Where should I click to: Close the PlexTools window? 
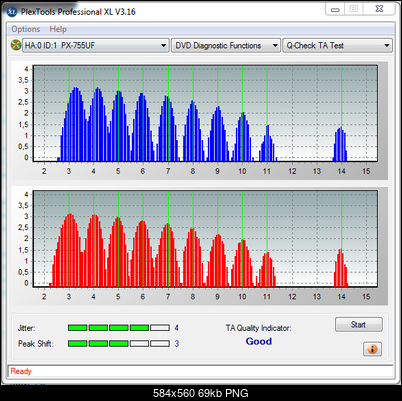(379, 9)
